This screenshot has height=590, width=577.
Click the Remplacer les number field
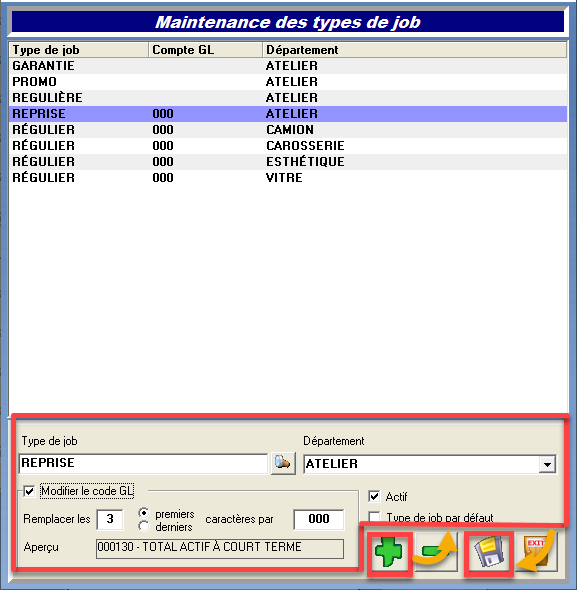(110, 519)
